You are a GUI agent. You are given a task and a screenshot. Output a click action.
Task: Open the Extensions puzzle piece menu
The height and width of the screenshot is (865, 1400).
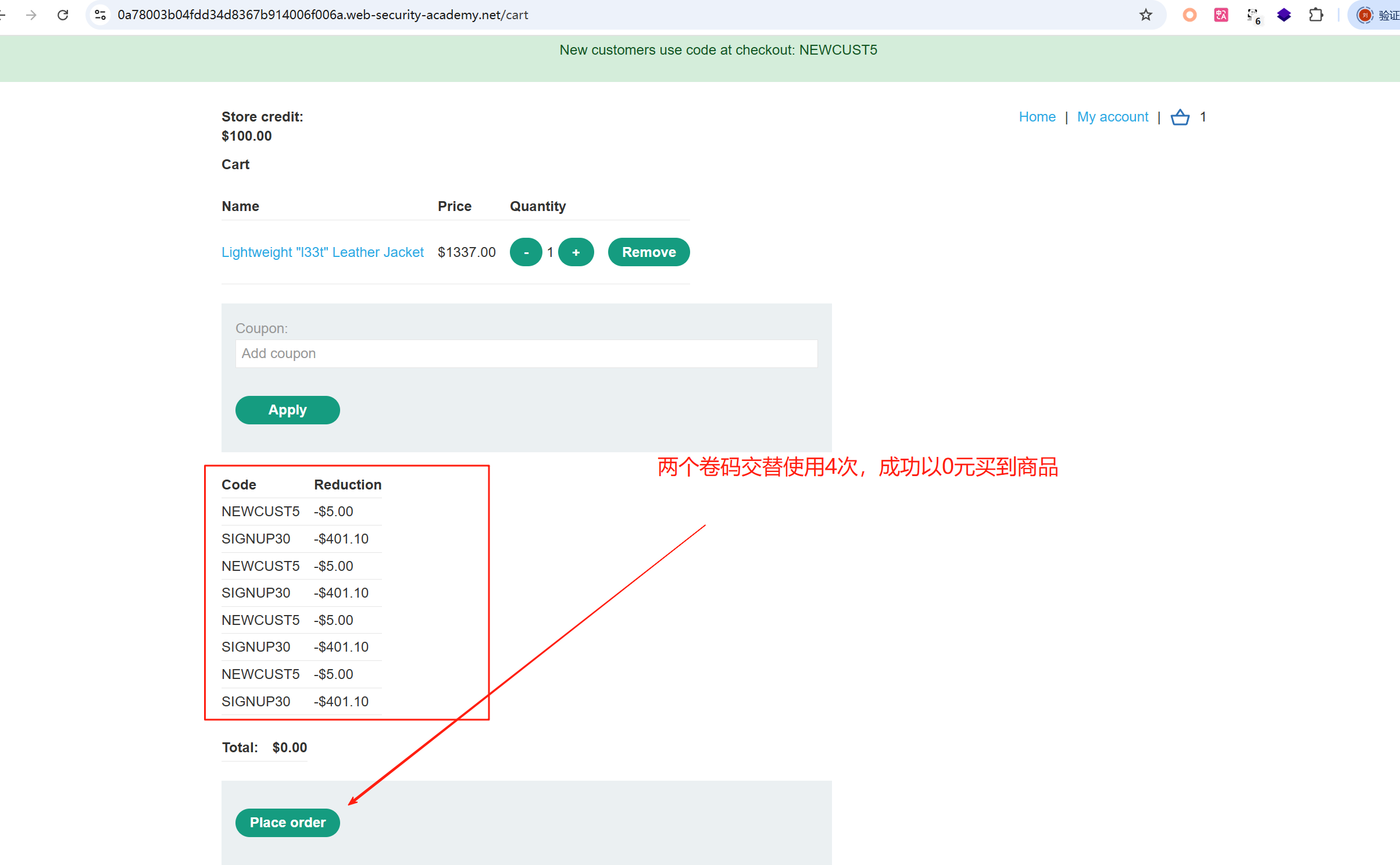1316,15
